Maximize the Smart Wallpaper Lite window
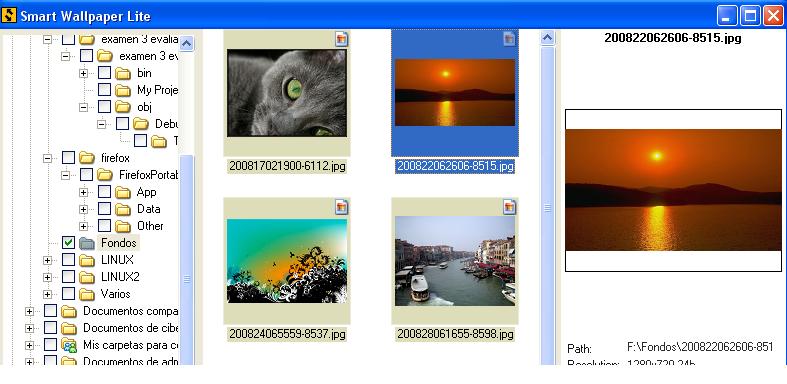The height and width of the screenshot is (384, 787). click(x=750, y=16)
